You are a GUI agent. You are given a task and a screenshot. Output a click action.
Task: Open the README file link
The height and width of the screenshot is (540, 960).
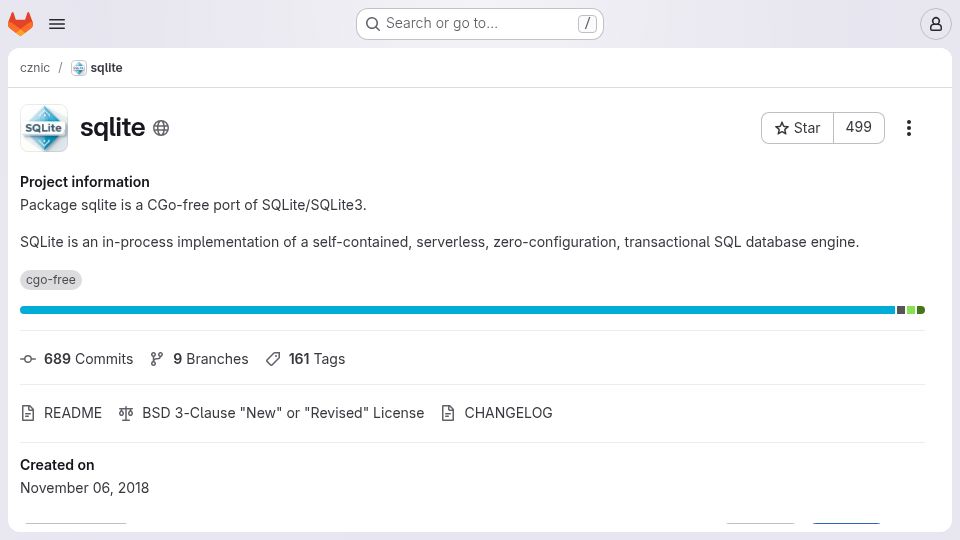tap(73, 413)
